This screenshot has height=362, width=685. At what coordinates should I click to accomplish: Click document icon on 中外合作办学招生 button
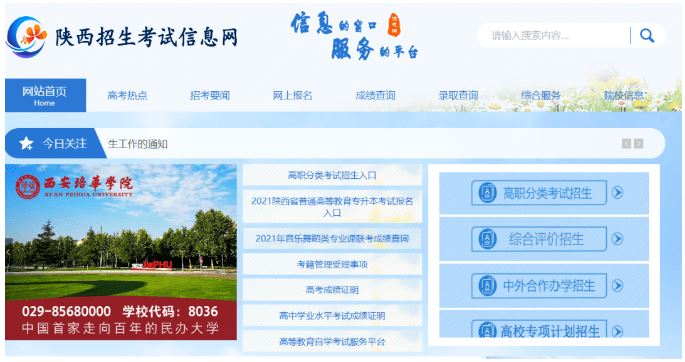(487, 286)
